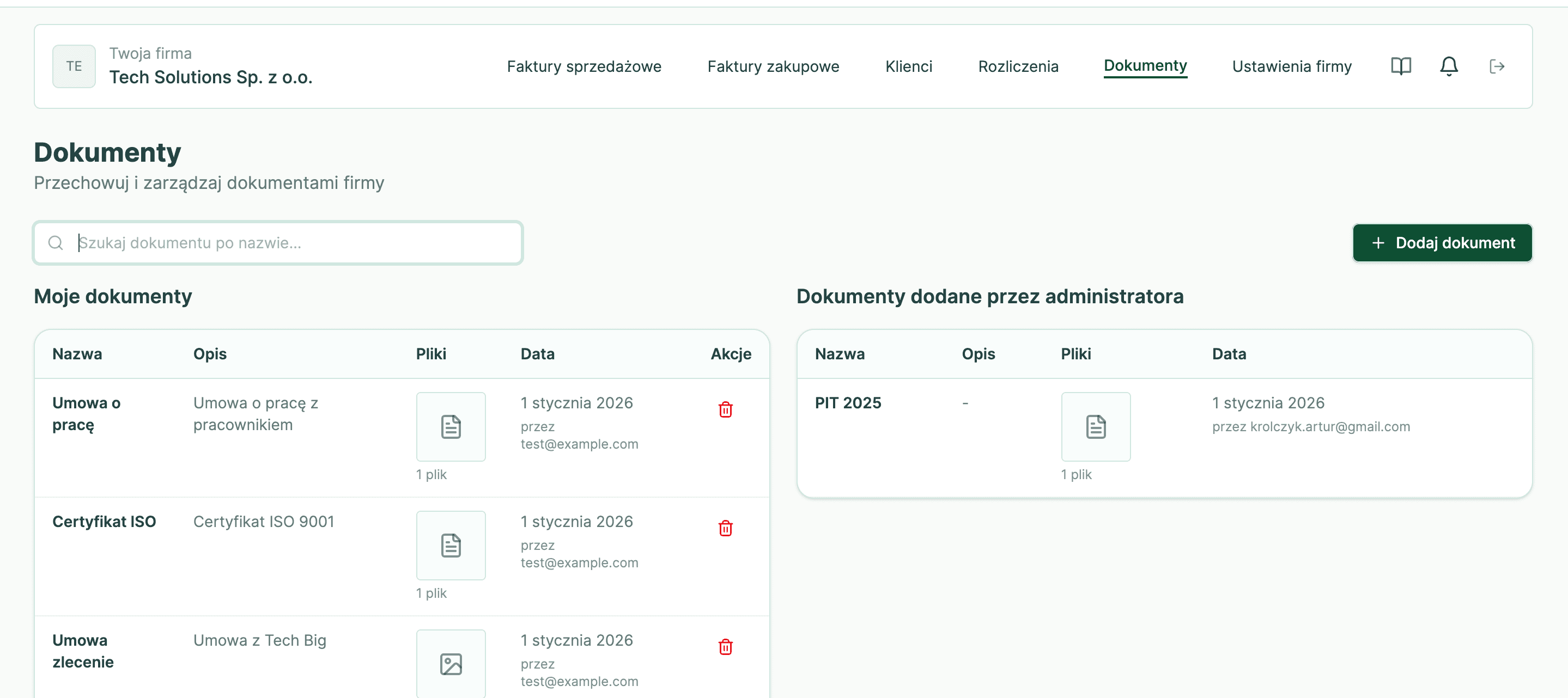Open file thumbnail for Certyfikat ISO
The image size is (1568, 698).
point(451,545)
